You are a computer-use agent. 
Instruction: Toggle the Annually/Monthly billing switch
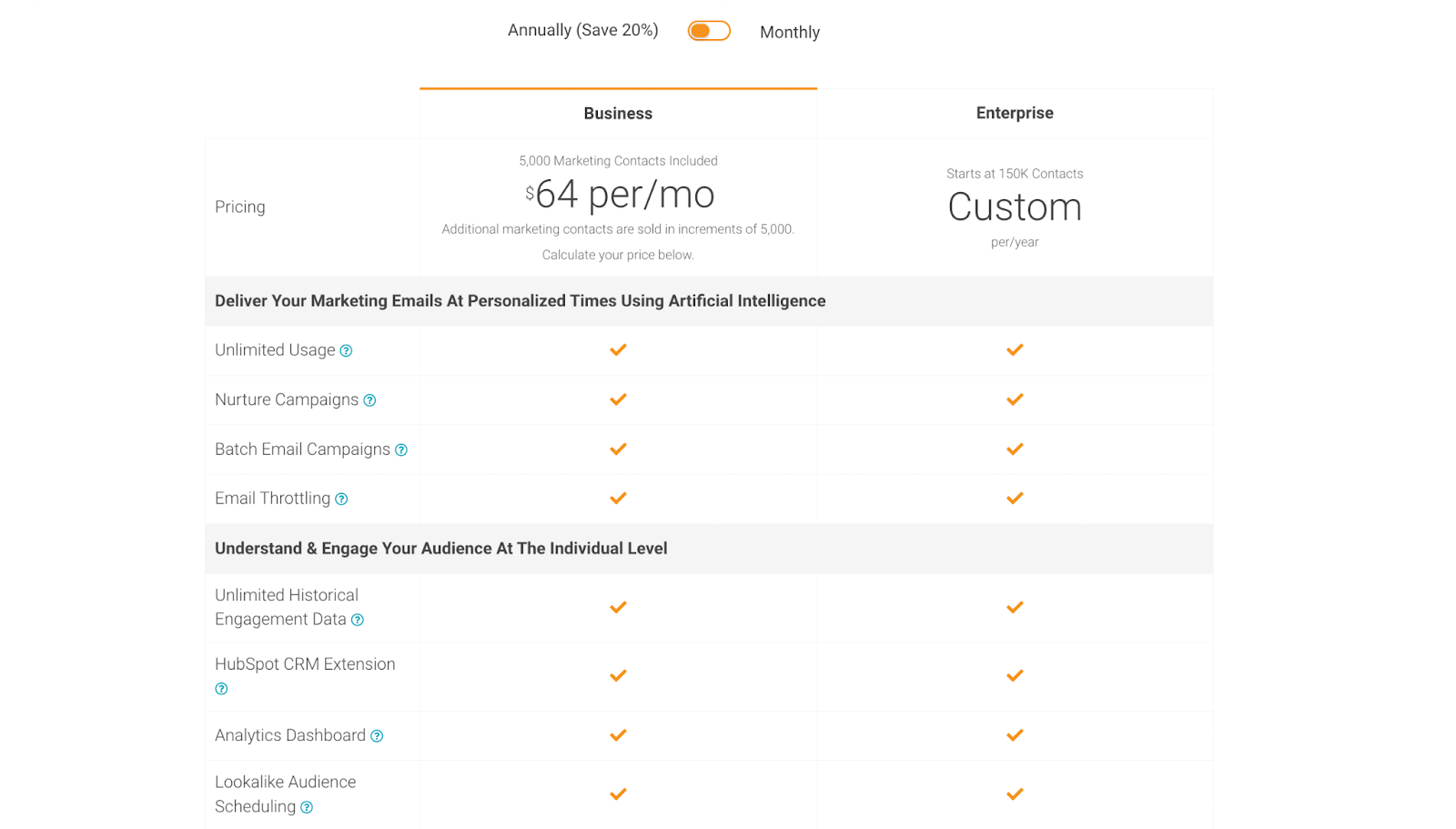pyautogui.click(x=709, y=31)
